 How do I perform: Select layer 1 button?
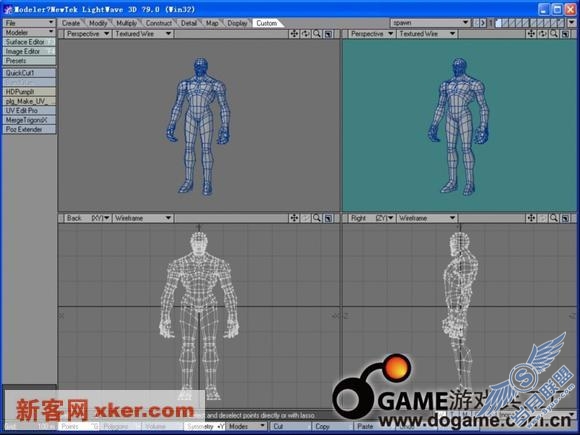pyautogui.click(x=499, y=23)
